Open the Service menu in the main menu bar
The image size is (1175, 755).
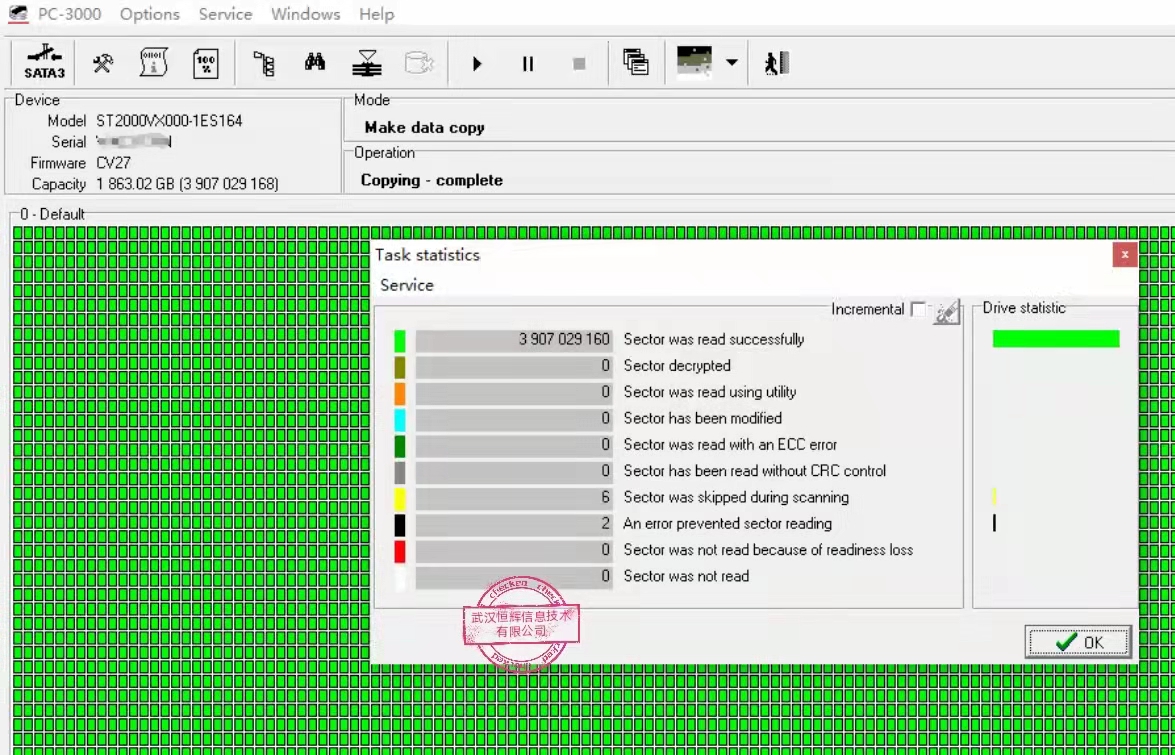pos(226,13)
